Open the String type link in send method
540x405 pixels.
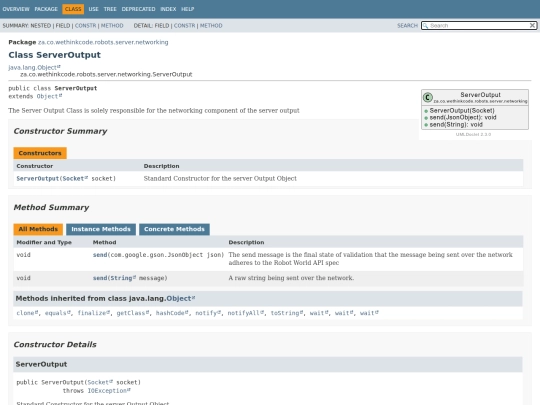pyautogui.click(x=123, y=278)
